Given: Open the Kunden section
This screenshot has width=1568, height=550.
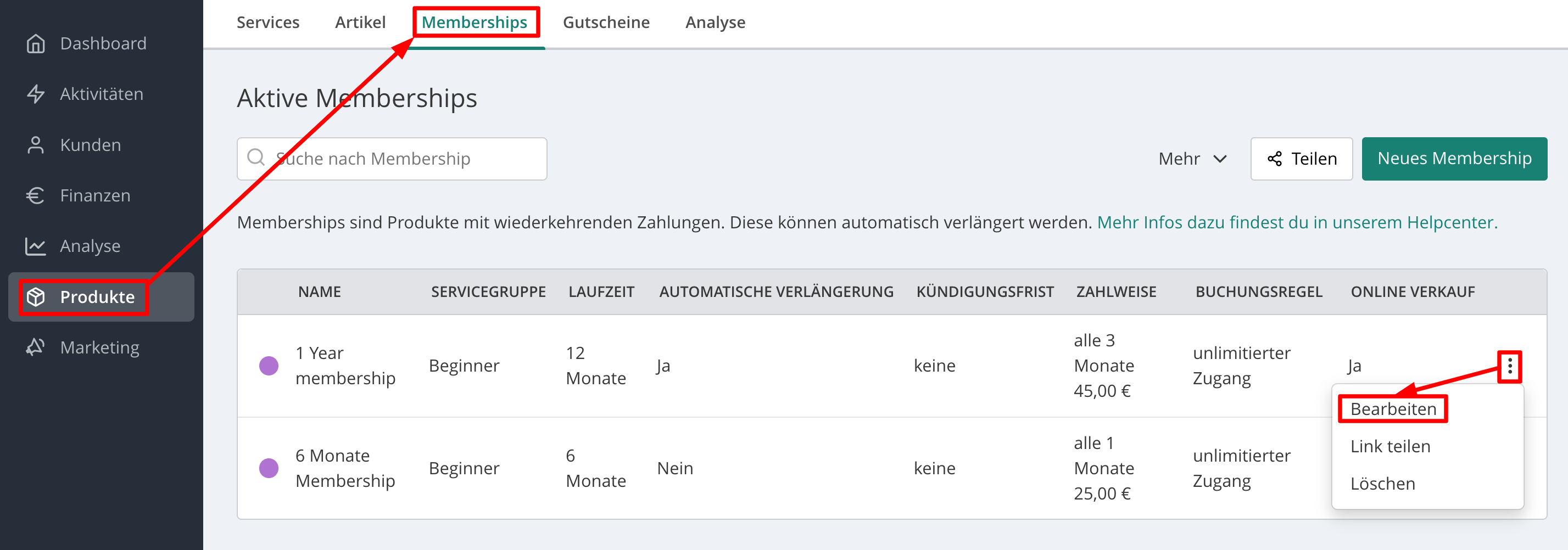Looking at the screenshot, I should click(101, 145).
